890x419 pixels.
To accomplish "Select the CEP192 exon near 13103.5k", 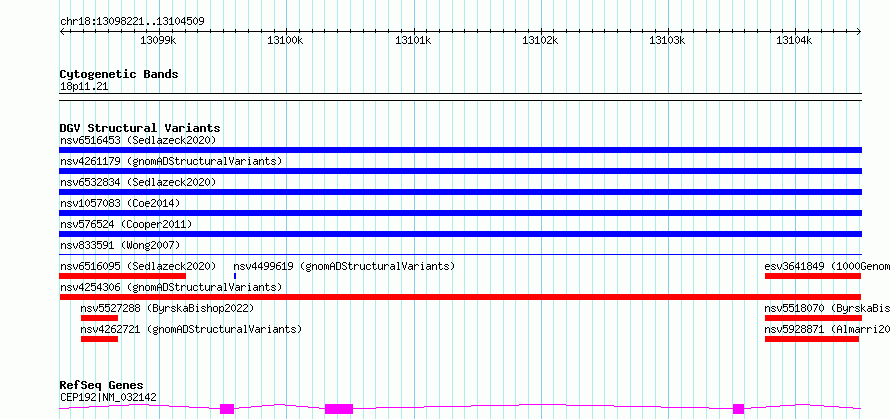I will tap(738, 409).
